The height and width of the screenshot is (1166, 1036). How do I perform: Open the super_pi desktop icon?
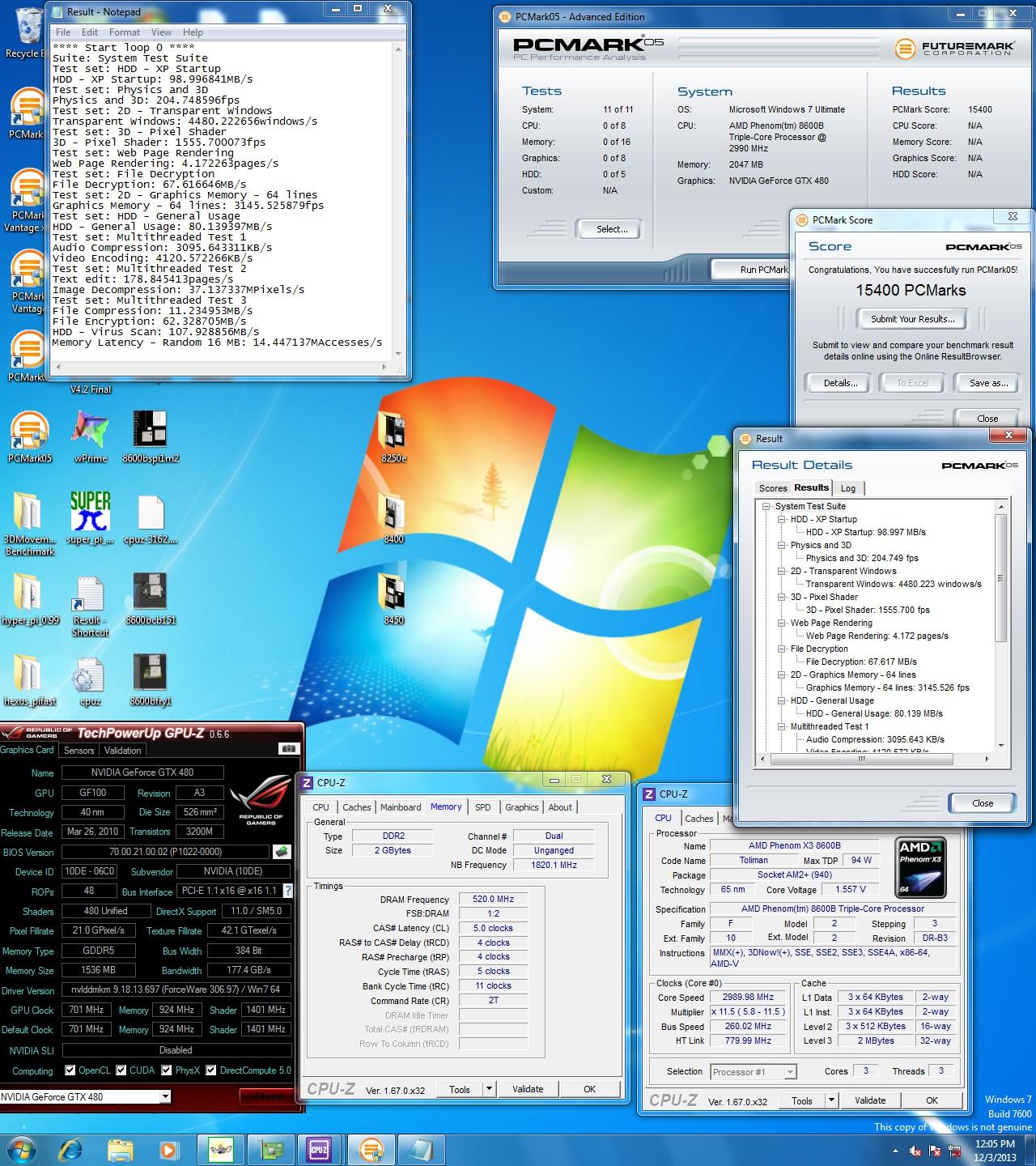[90, 516]
